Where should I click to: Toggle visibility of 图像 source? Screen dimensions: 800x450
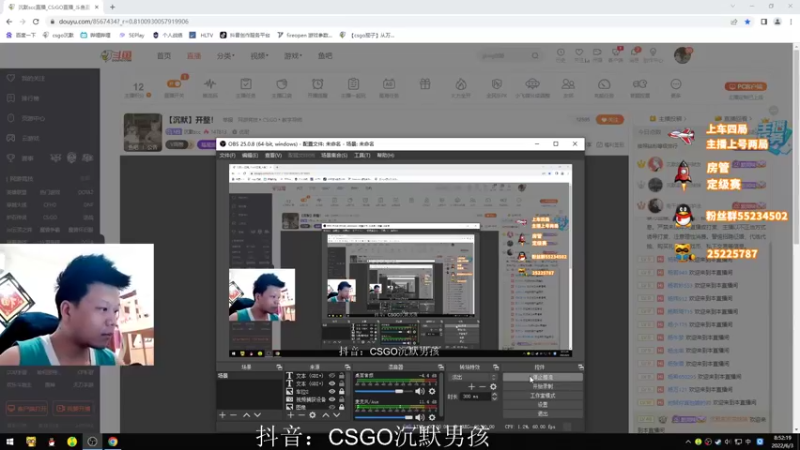[332, 407]
